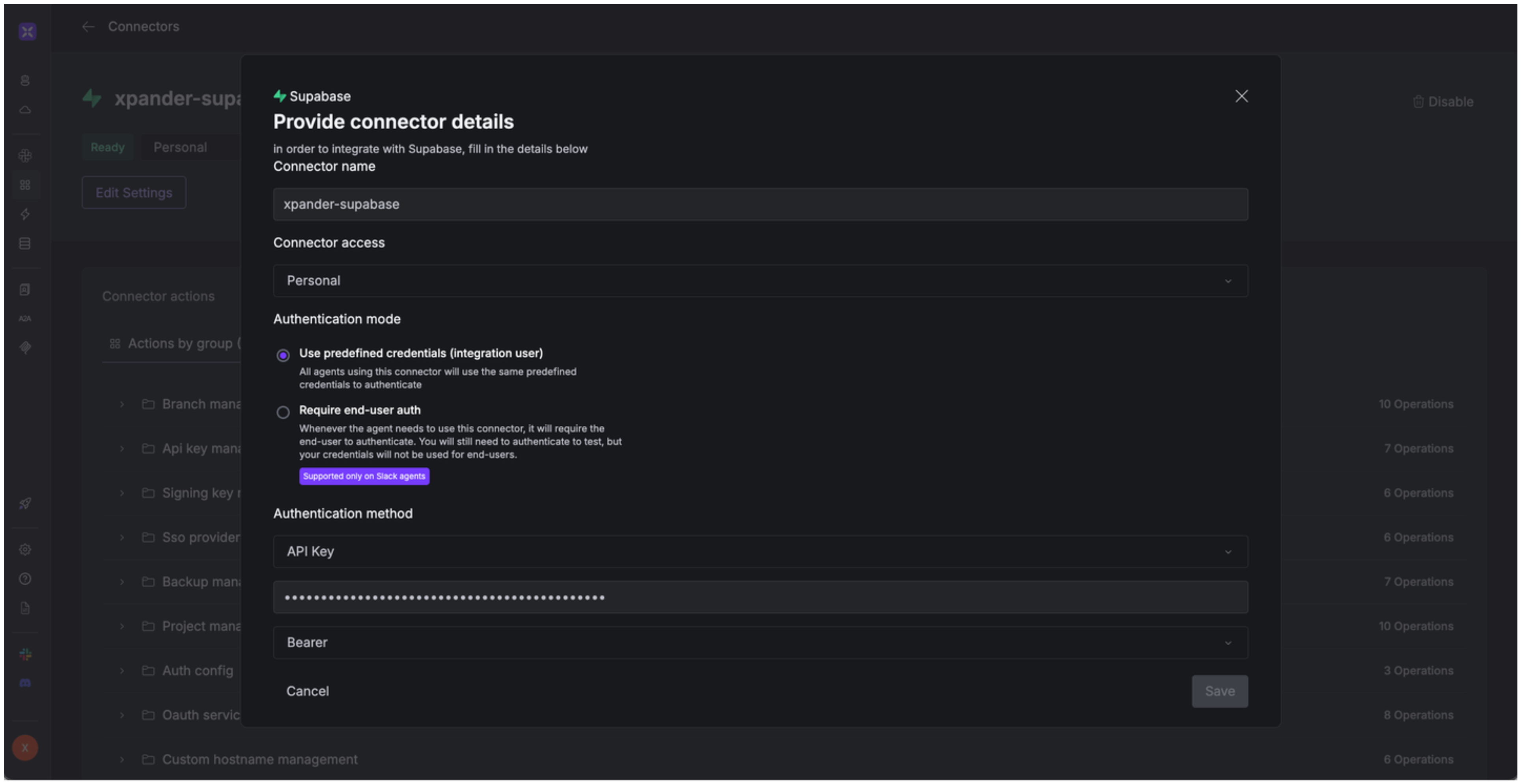This screenshot has height=784, width=1521.
Task: Select Require end-user auth radio option
Action: [x=283, y=412]
